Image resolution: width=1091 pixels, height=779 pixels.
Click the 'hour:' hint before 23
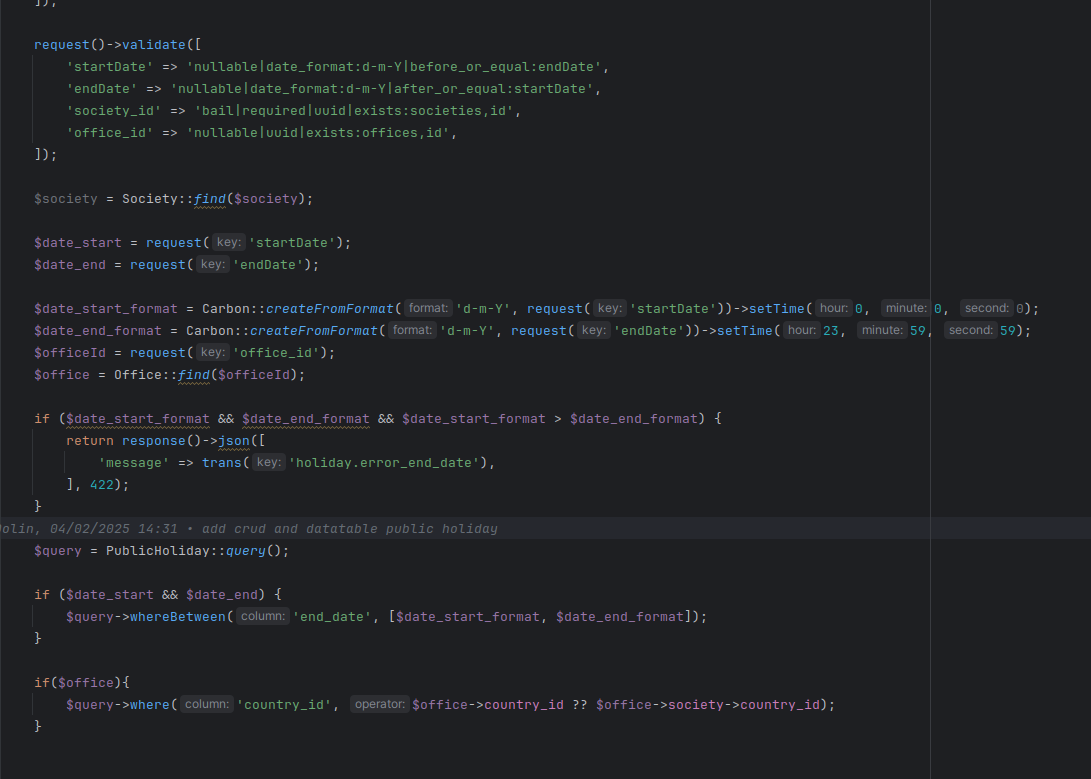pos(802,330)
